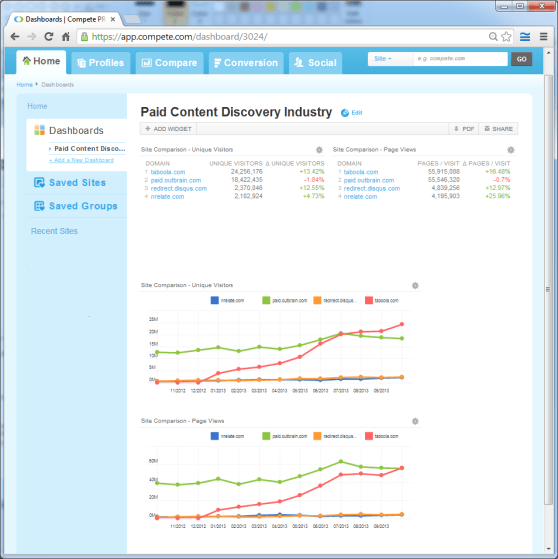Viewport: 558px width, 559px height.
Task: Open gear settings for Unique Visitors chart widget
Action: point(415,286)
